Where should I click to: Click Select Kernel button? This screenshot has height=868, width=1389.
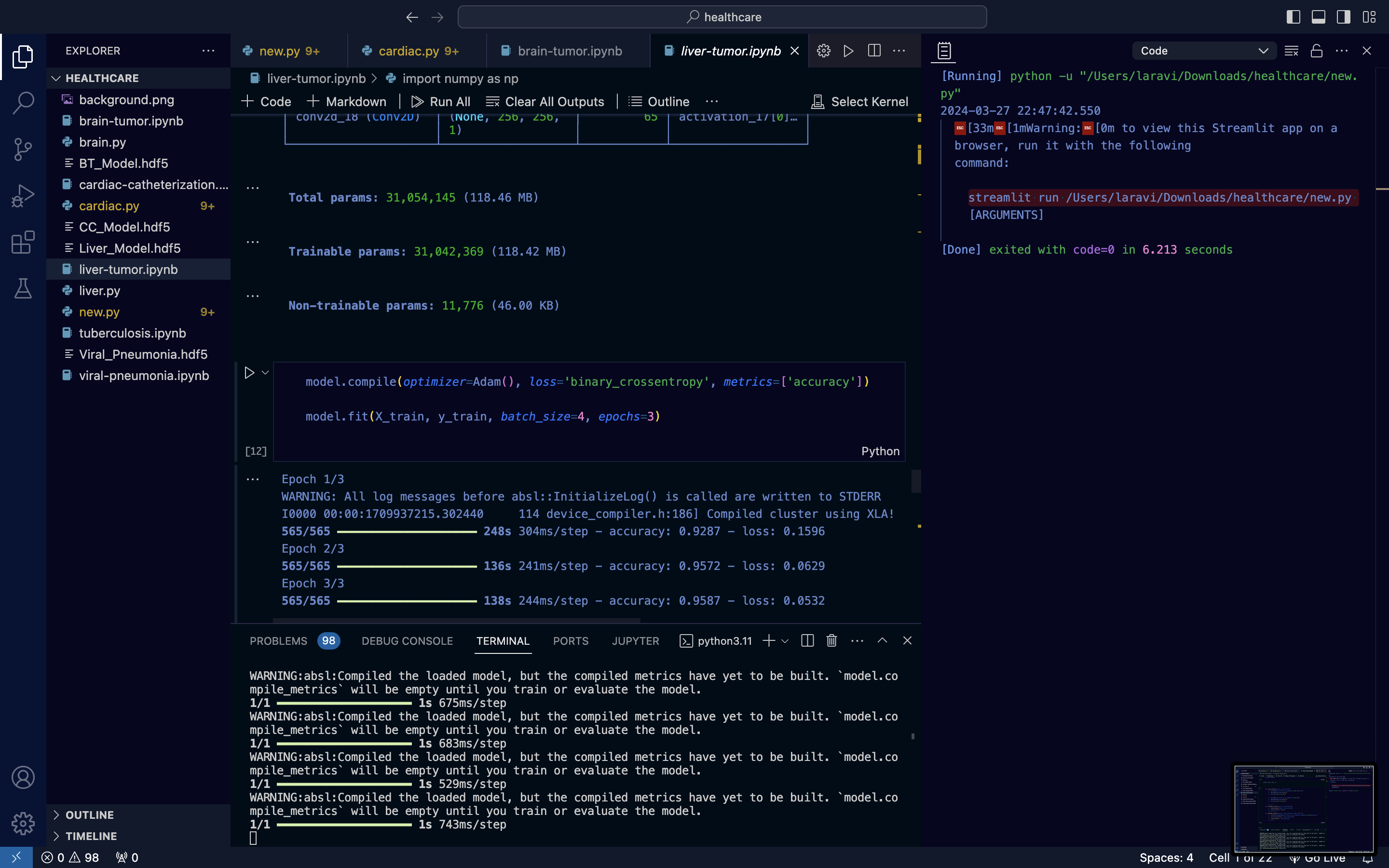(860, 102)
